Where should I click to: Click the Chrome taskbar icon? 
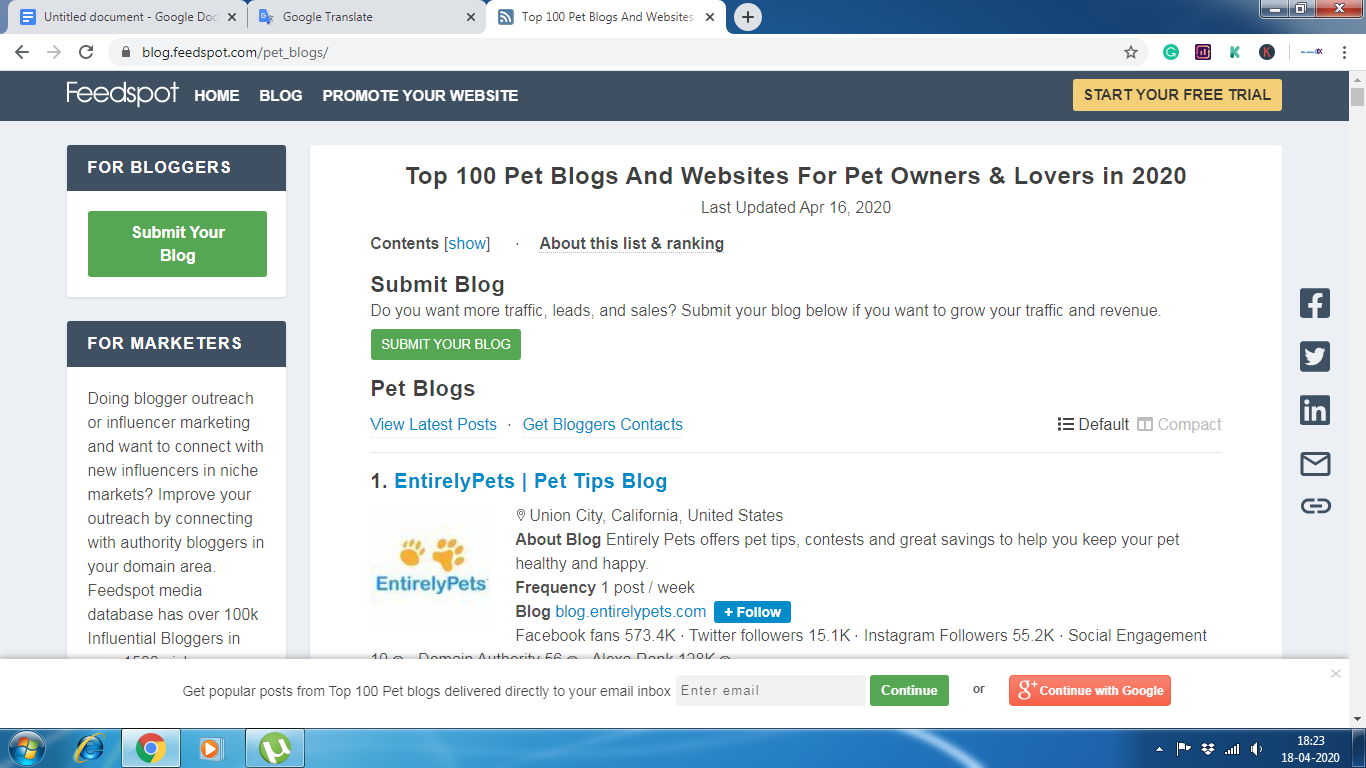151,748
